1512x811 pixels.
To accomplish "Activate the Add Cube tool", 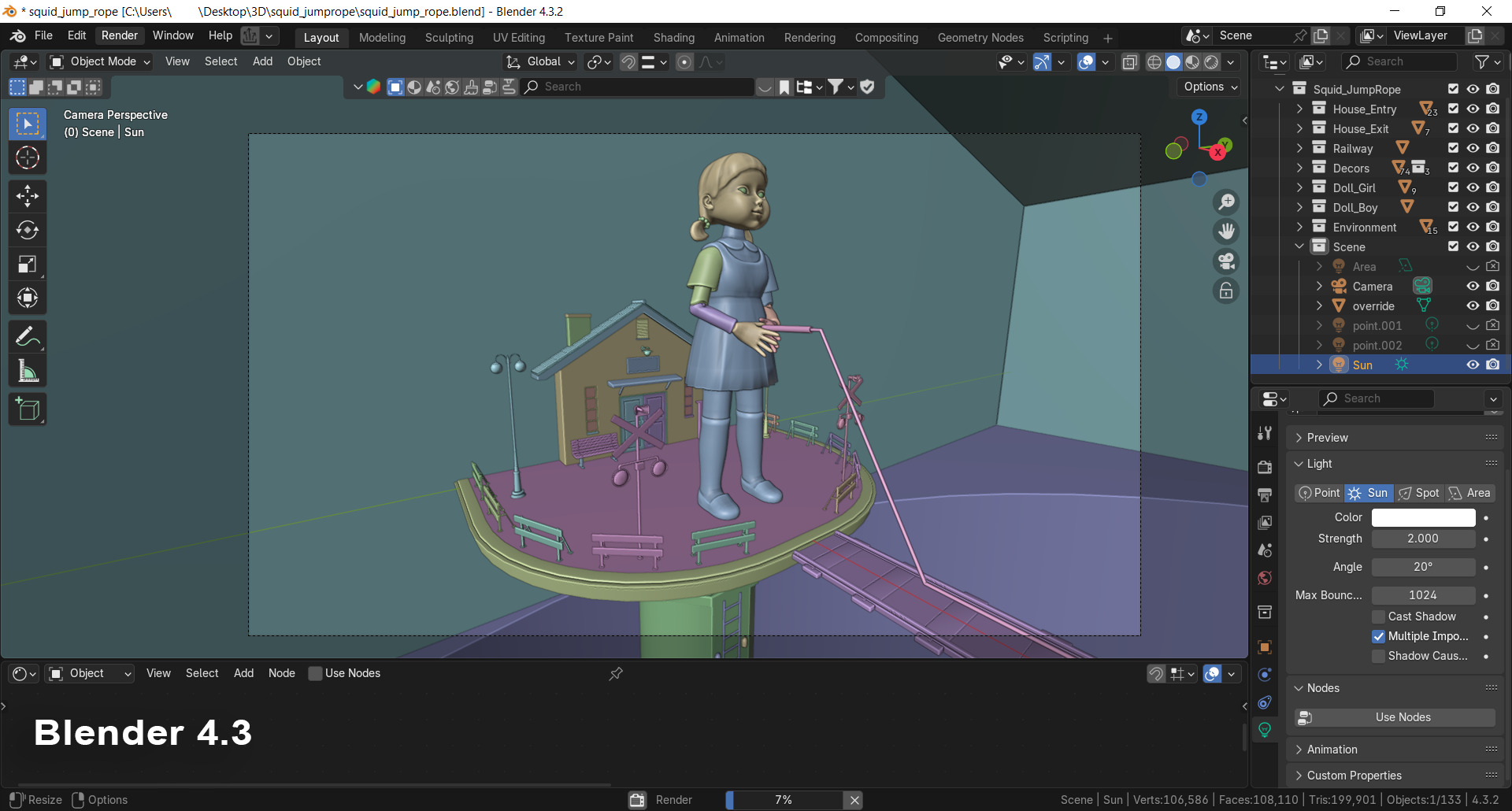I will pyautogui.click(x=28, y=409).
